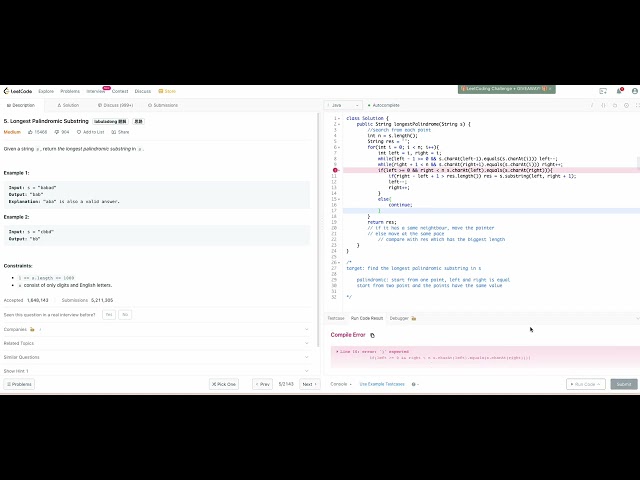Open the playground icon in the header
The height and width of the screenshot is (480, 640).
[x=603, y=91]
